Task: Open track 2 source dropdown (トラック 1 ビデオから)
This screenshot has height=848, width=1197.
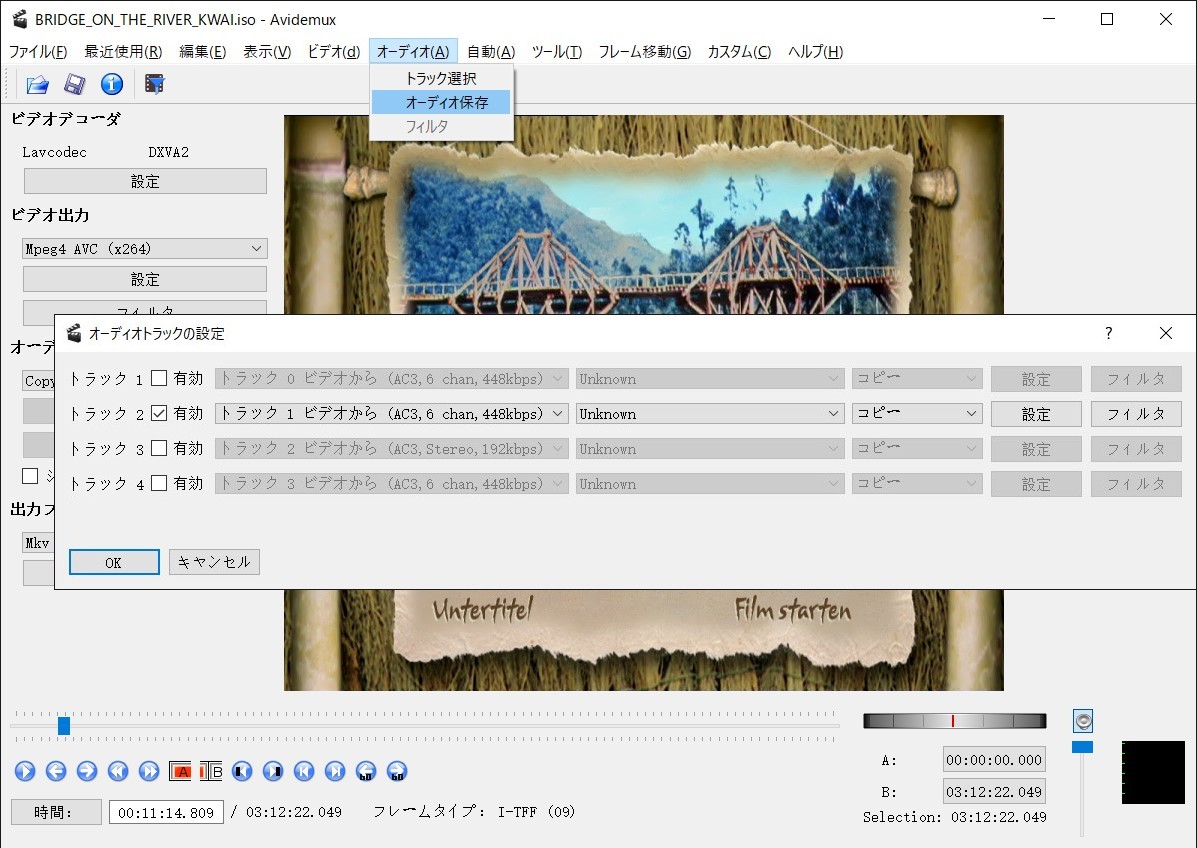Action: [x=392, y=414]
